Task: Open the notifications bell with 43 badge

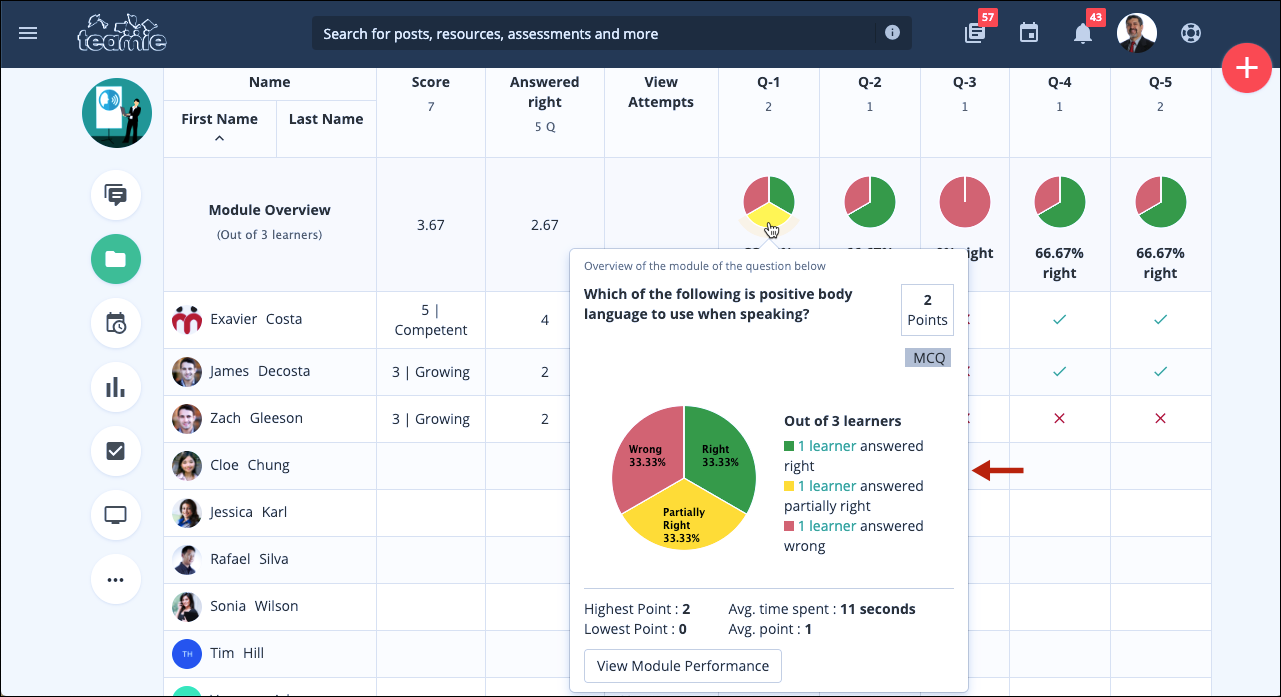Action: pos(1082,34)
